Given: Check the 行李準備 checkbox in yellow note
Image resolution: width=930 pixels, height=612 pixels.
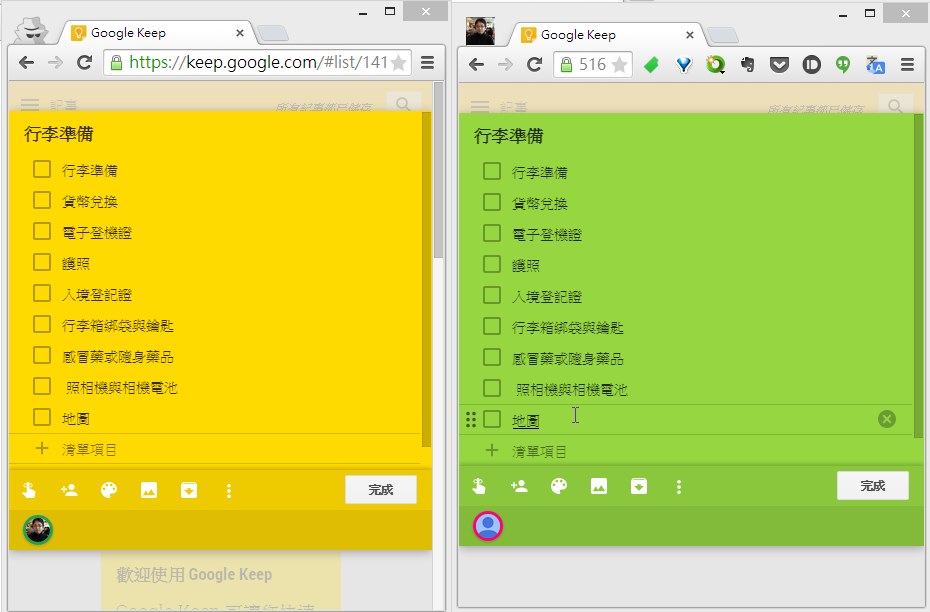Looking at the screenshot, I should (x=42, y=169).
